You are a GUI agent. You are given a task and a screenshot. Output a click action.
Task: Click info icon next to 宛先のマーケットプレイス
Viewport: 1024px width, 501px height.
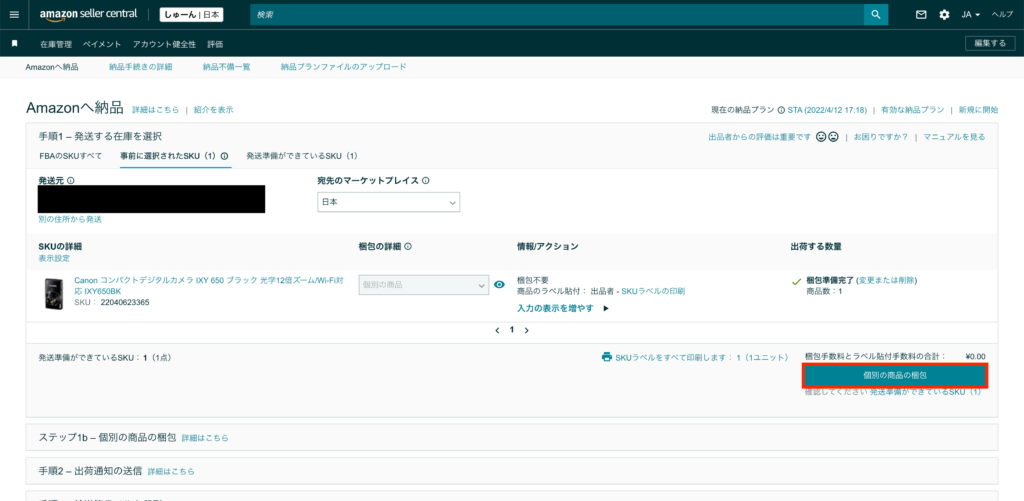pos(425,180)
